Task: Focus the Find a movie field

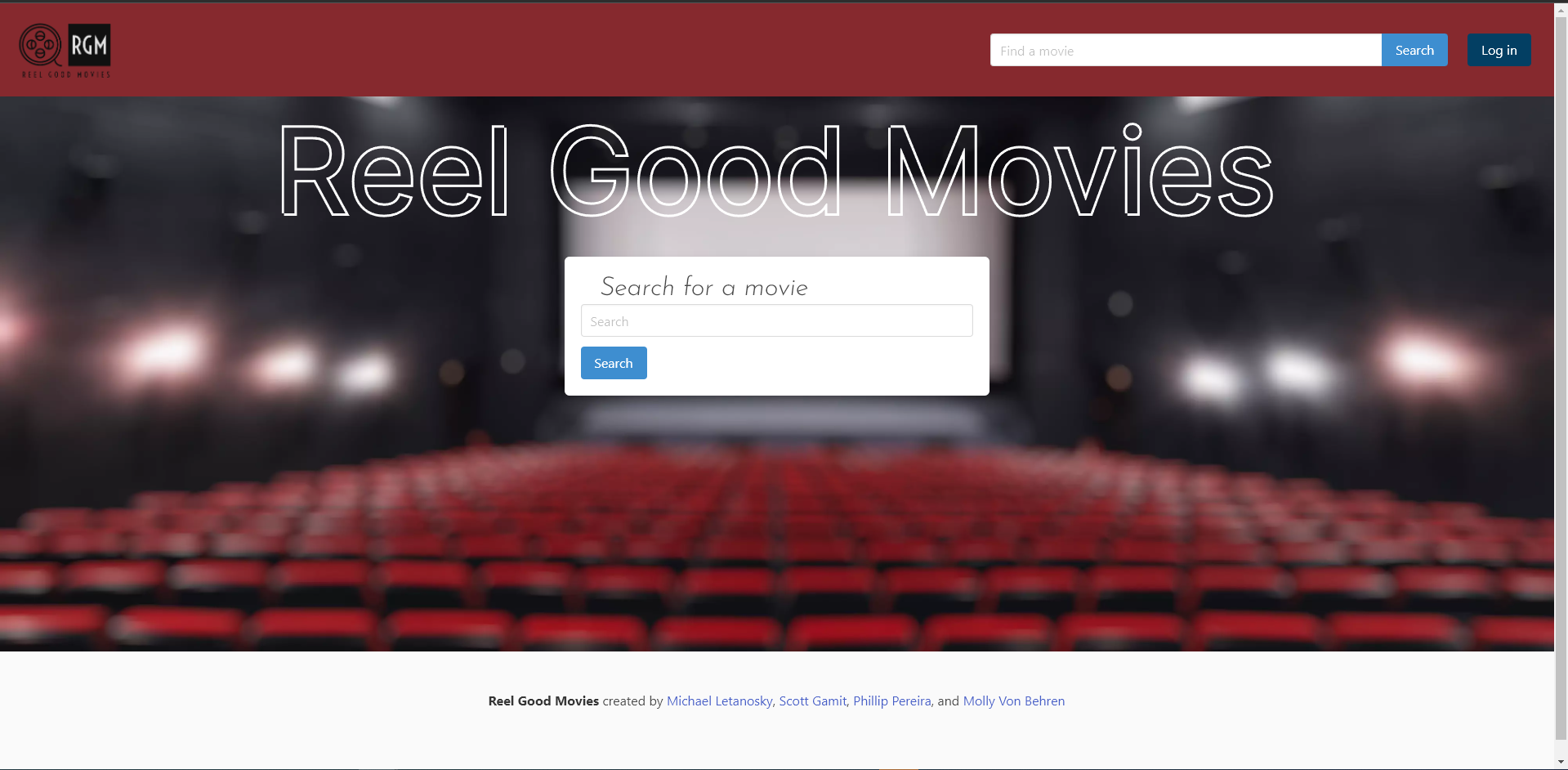Action: (x=1186, y=50)
